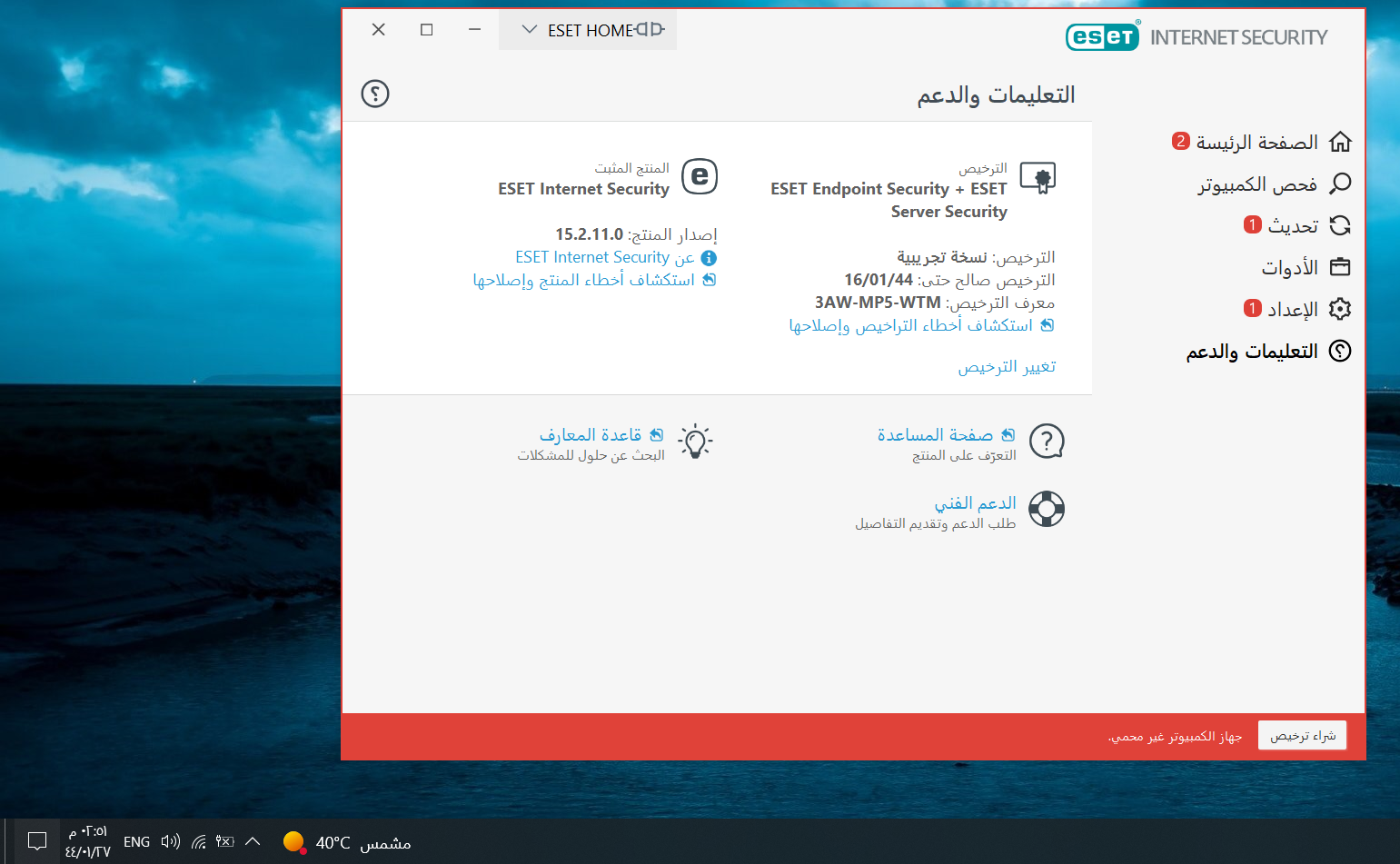Viewport: 1400px width, 864px height.
Task: Click the red badge 1 next to تحديث
Action: click(1253, 224)
